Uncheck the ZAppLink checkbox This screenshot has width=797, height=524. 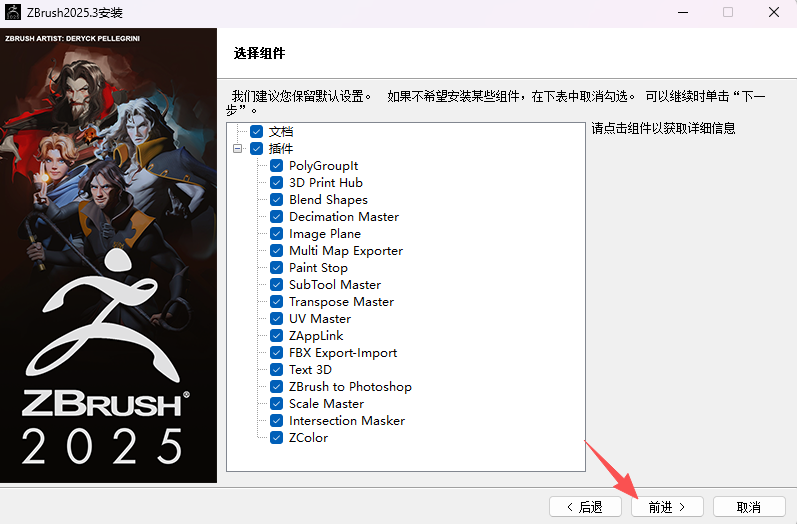[277, 335]
